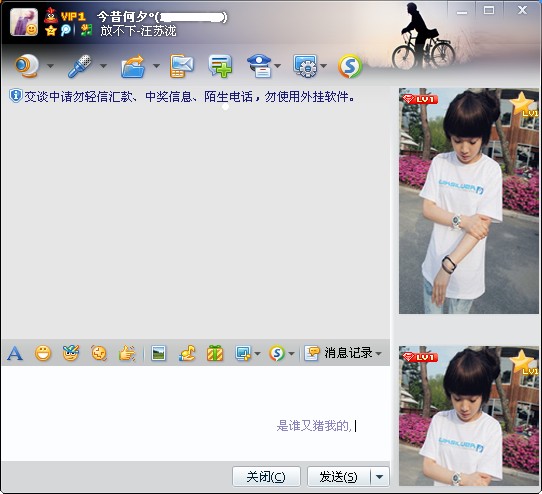The height and width of the screenshot is (494, 542).
Task: Create discussion group with plus chat icon
Action: point(220,66)
